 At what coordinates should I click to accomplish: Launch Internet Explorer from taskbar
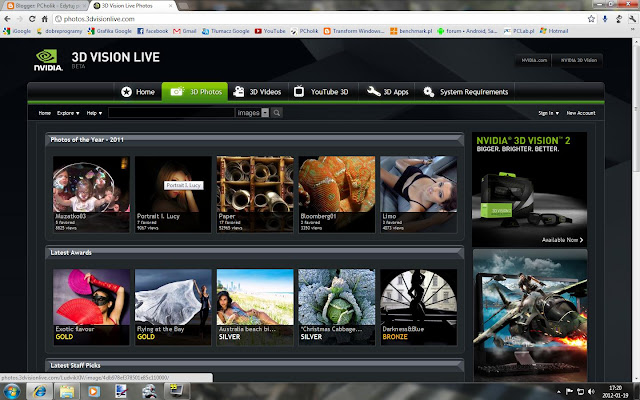click(40, 391)
